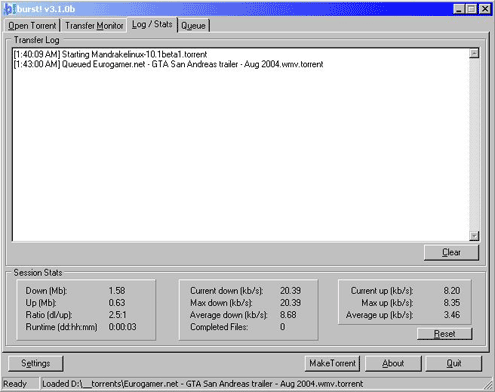Viewport: 495px width, 392px height.
Task: Quit the application
Action: pyautogui.click(x=454, y=363)
